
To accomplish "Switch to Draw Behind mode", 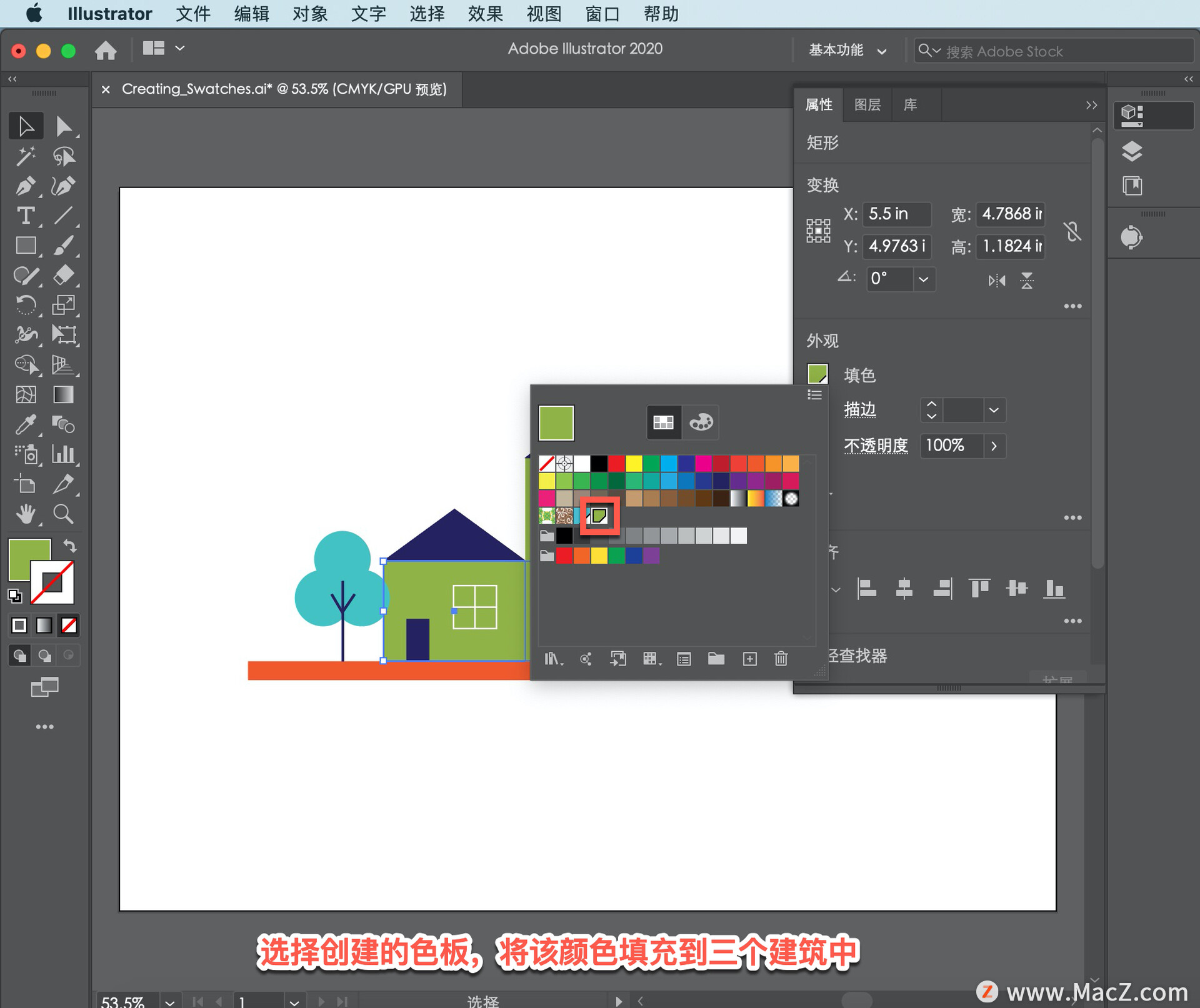I will pyautogui.click(x=44, y=656).
